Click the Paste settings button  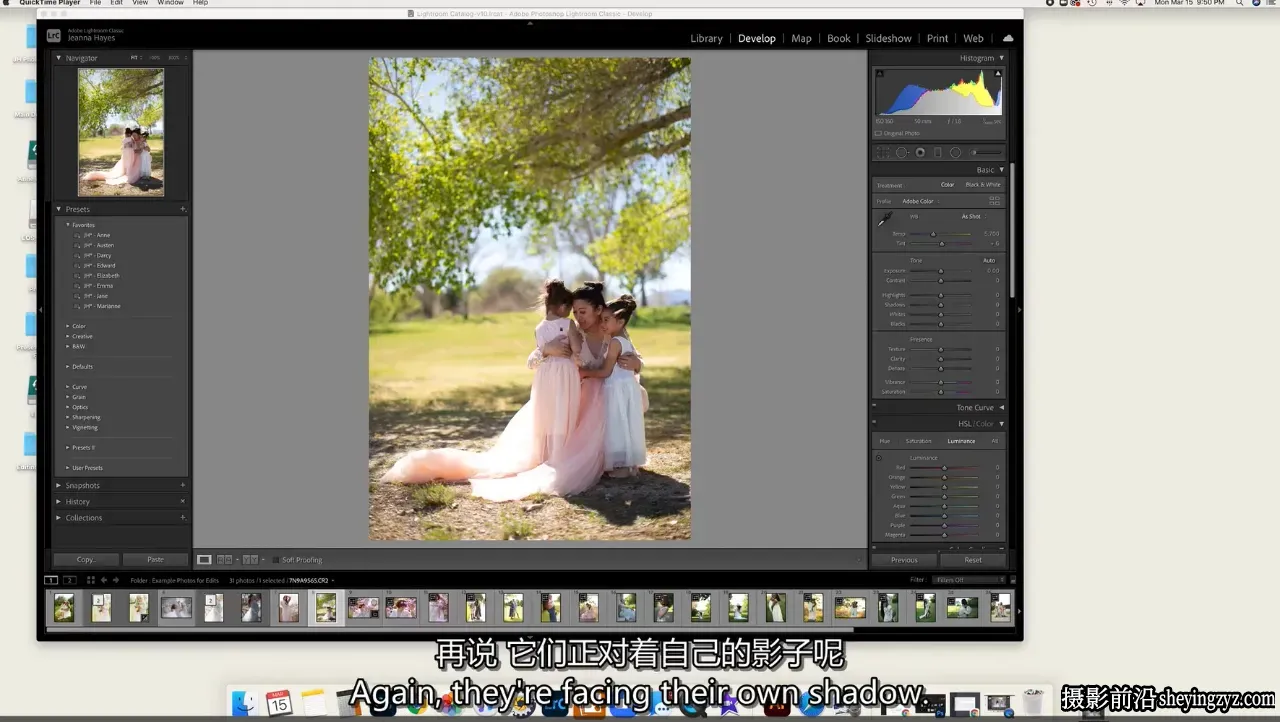tap(155, 560)
